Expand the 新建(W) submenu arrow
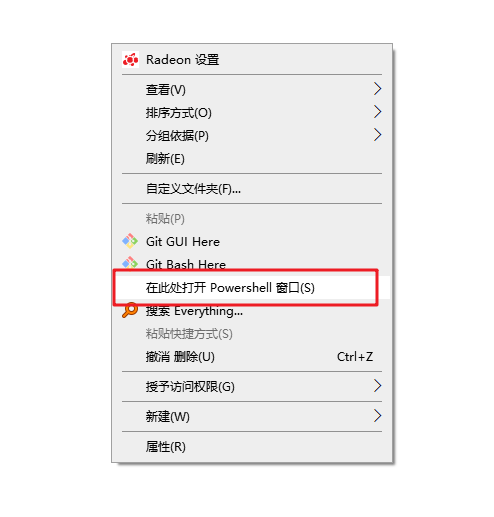The height and width of the screenshot is (517, 494). click(x=377, y=416)
